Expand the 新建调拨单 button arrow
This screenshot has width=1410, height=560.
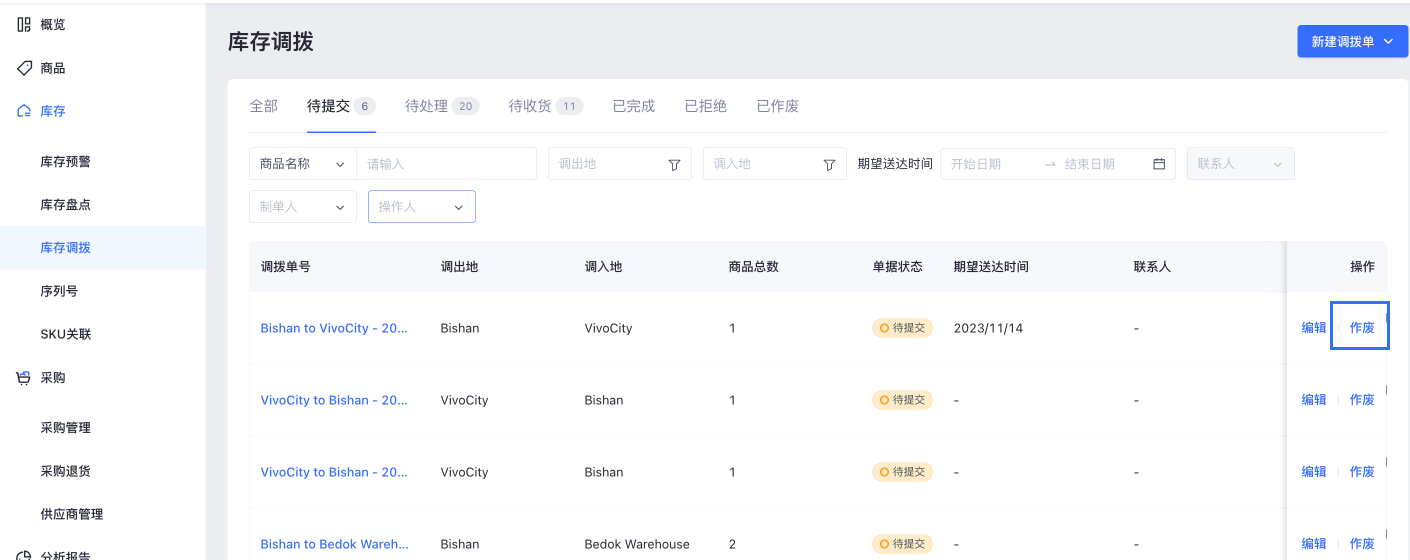(1389, 42)
